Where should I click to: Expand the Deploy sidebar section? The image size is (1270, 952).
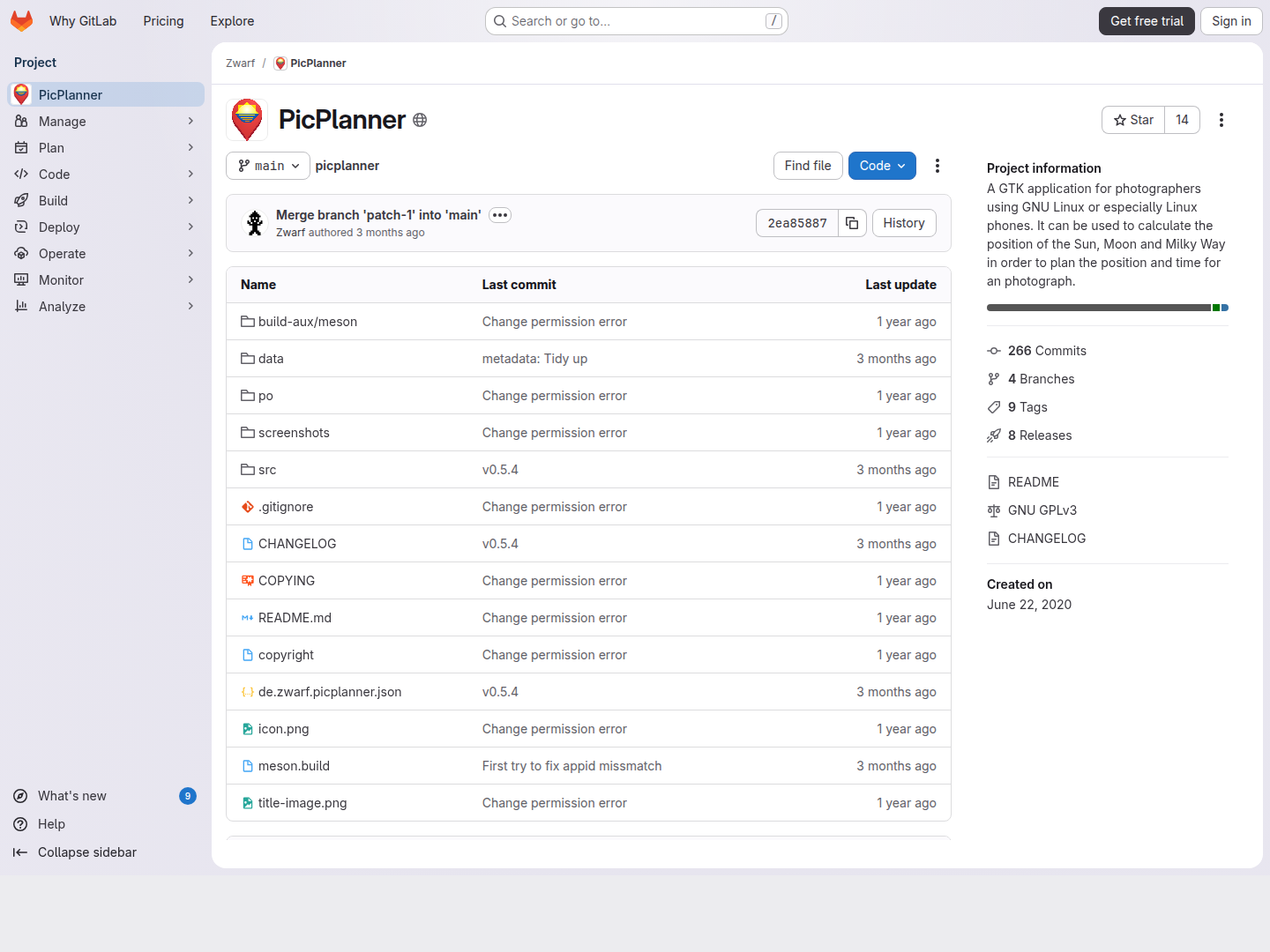point(106,227)
